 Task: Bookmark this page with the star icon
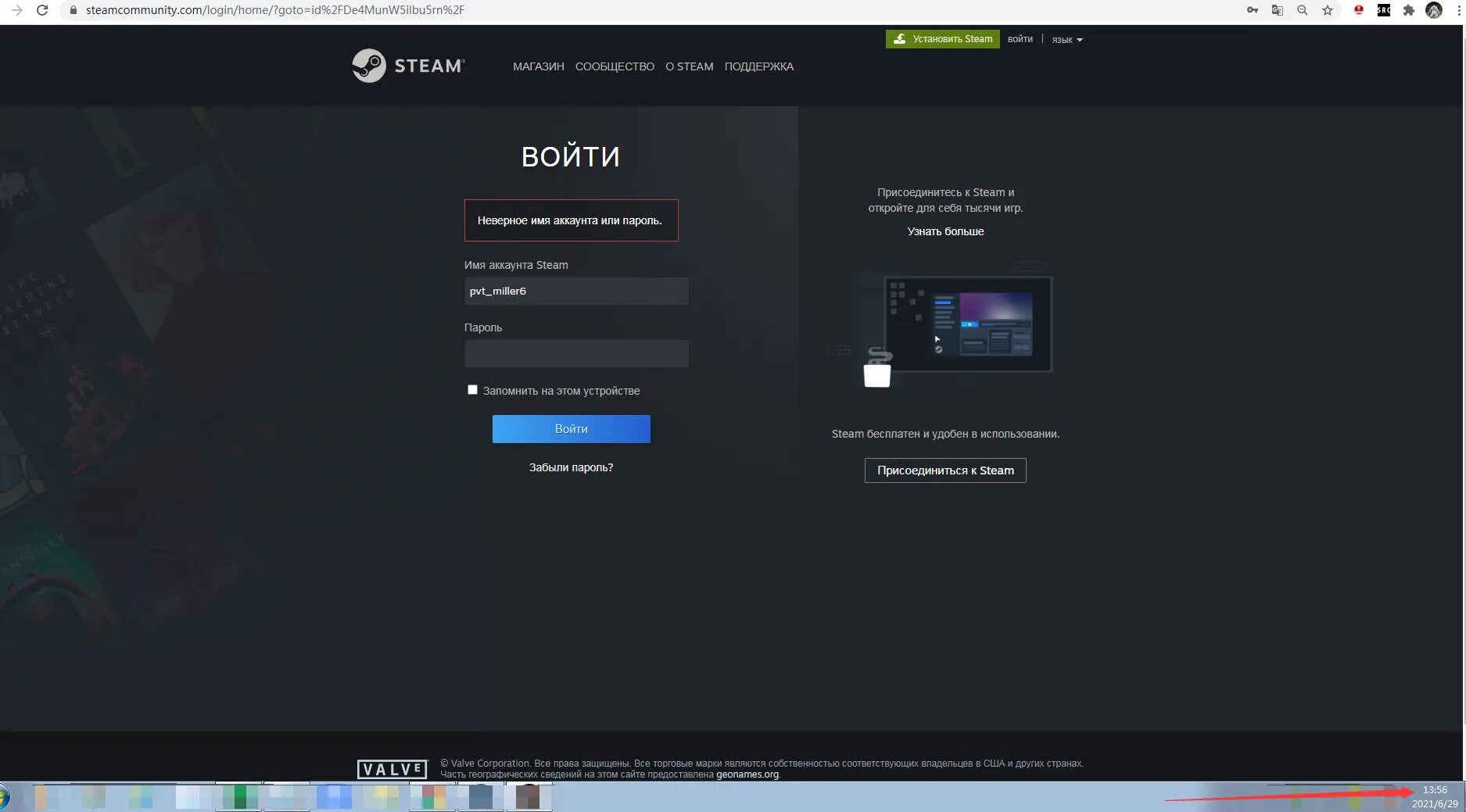click(x=1328, y=10)
